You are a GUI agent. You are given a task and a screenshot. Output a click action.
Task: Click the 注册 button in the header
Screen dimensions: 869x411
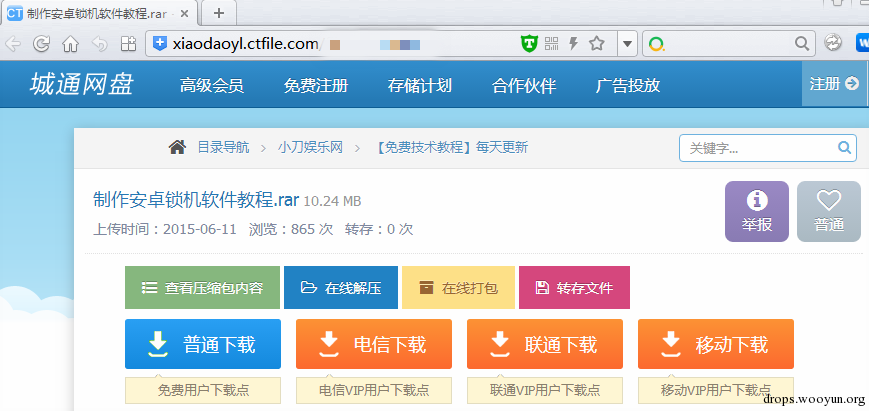pyautogui.click(x=834, y=84)
